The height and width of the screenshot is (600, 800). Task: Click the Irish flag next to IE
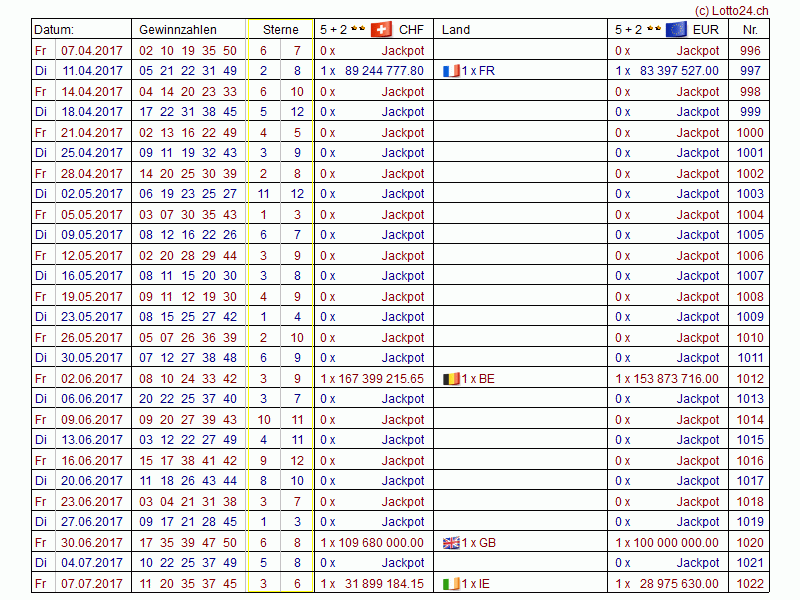coord(450,584)
